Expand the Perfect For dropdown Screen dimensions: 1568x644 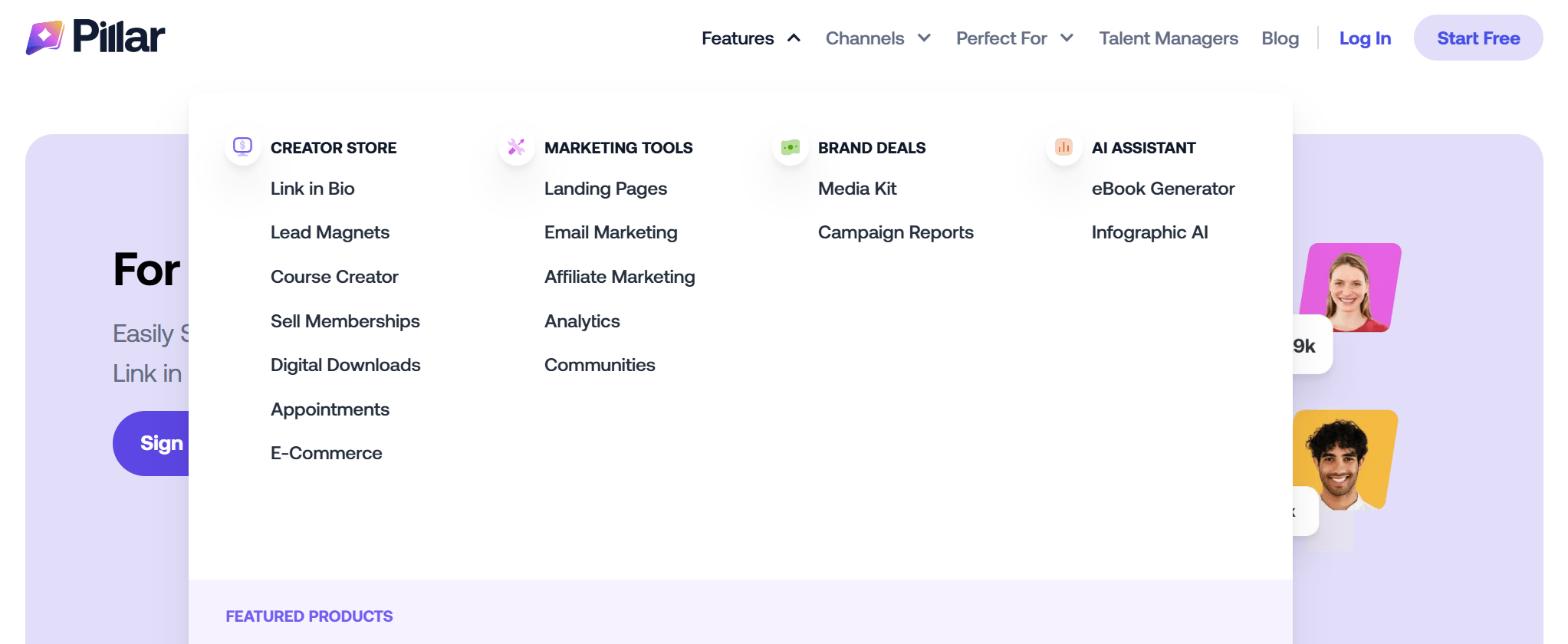tap(1014, 38)
